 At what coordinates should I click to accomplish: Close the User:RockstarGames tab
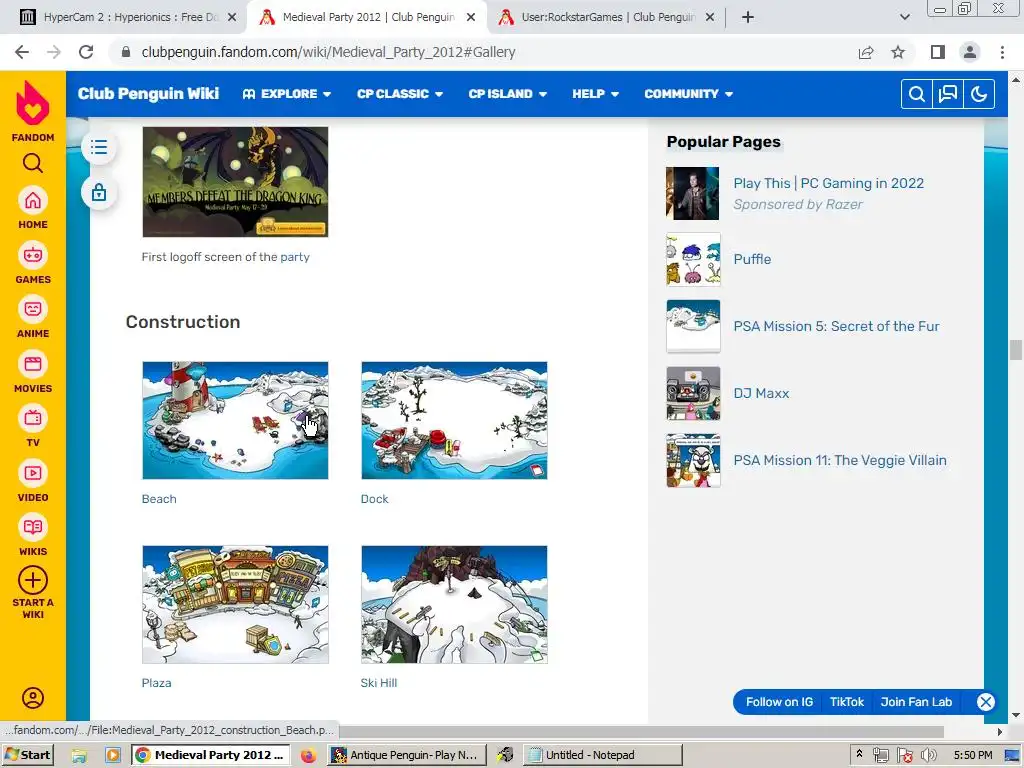[710, 18]
